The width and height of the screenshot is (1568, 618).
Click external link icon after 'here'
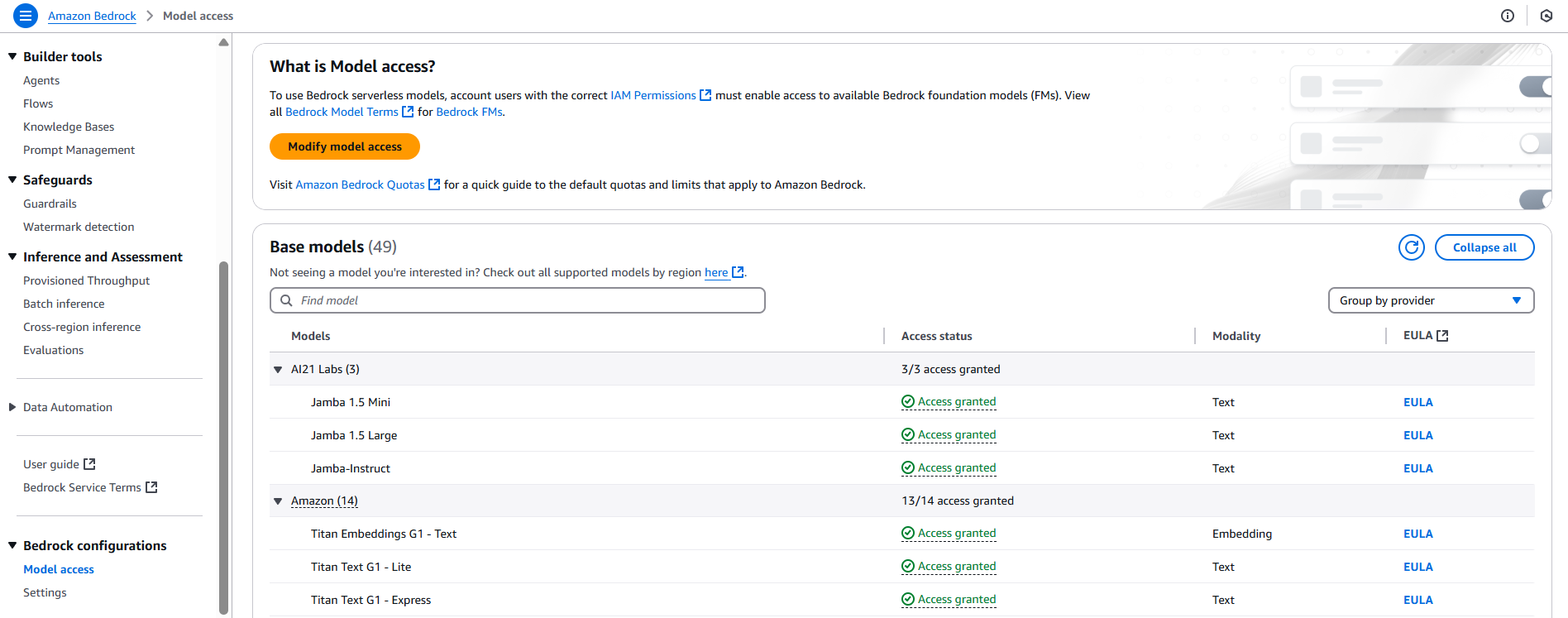point(738,272)
